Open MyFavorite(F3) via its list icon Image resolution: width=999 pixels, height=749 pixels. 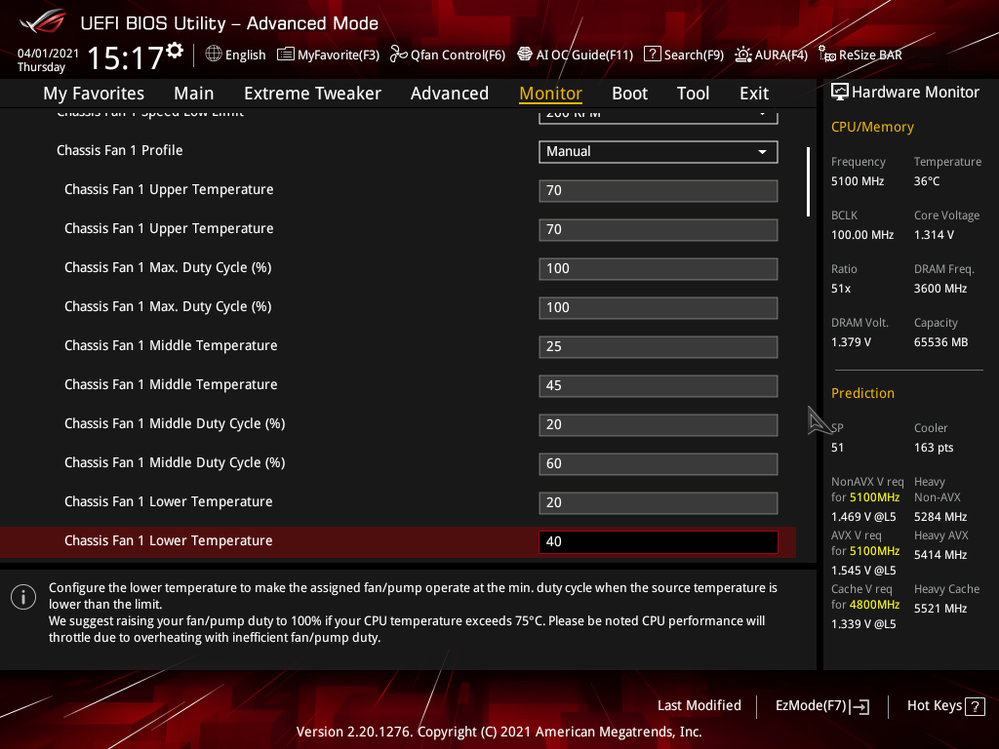point(285,54)
